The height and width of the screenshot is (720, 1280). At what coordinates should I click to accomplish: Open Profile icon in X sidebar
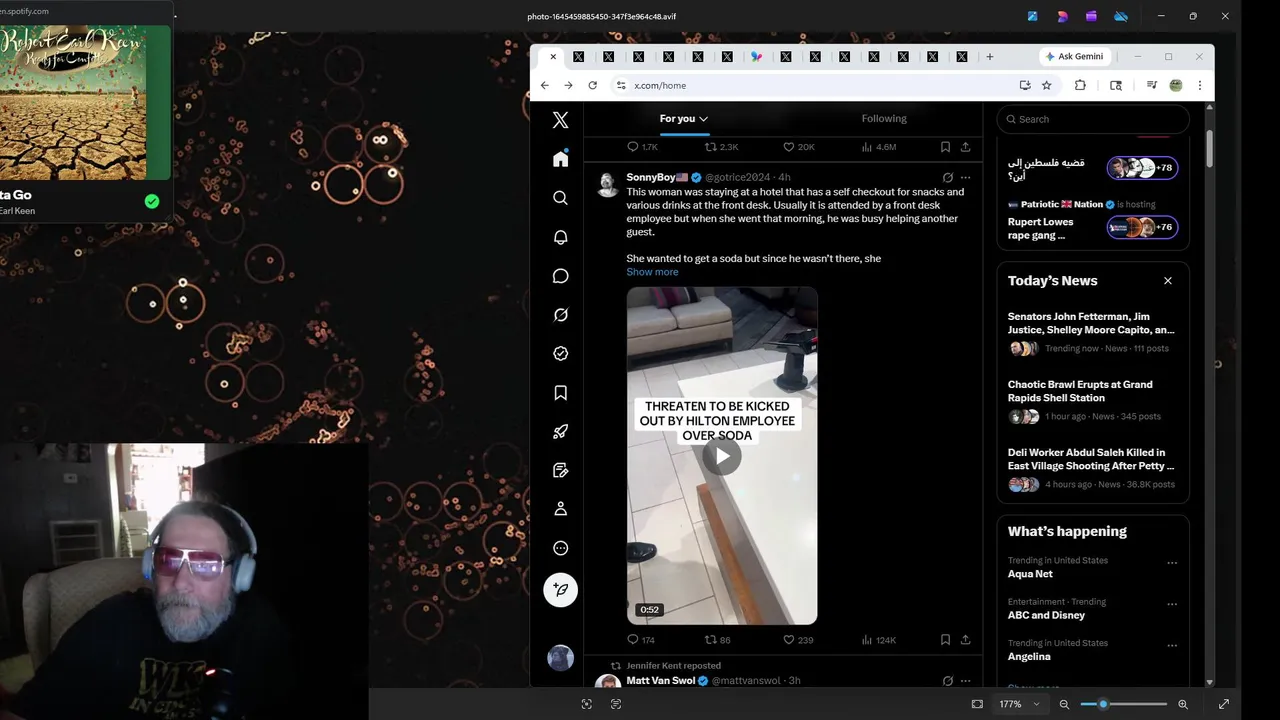(x=560, y=509)
